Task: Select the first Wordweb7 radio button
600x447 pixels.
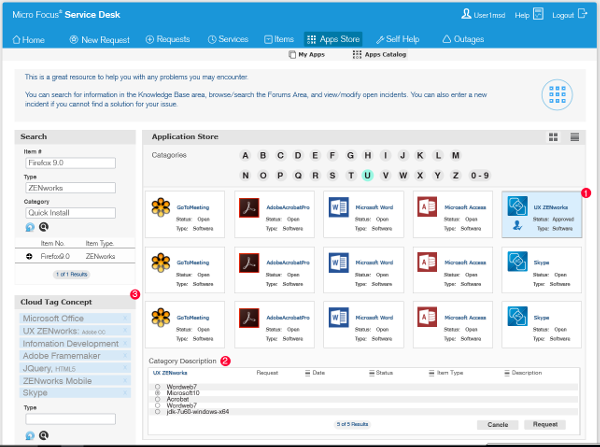Action: point(157,387)
